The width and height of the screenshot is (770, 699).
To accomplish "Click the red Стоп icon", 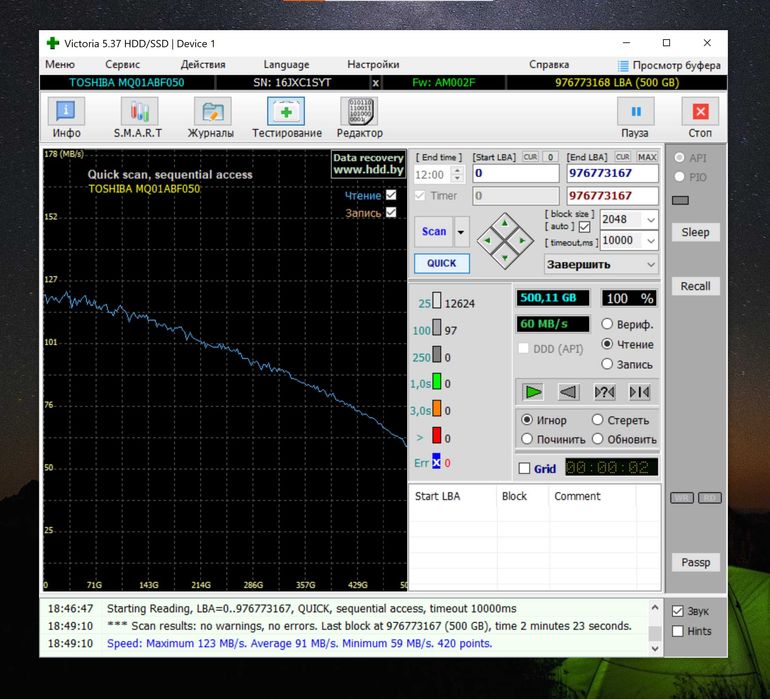I will tap(700, 112).
